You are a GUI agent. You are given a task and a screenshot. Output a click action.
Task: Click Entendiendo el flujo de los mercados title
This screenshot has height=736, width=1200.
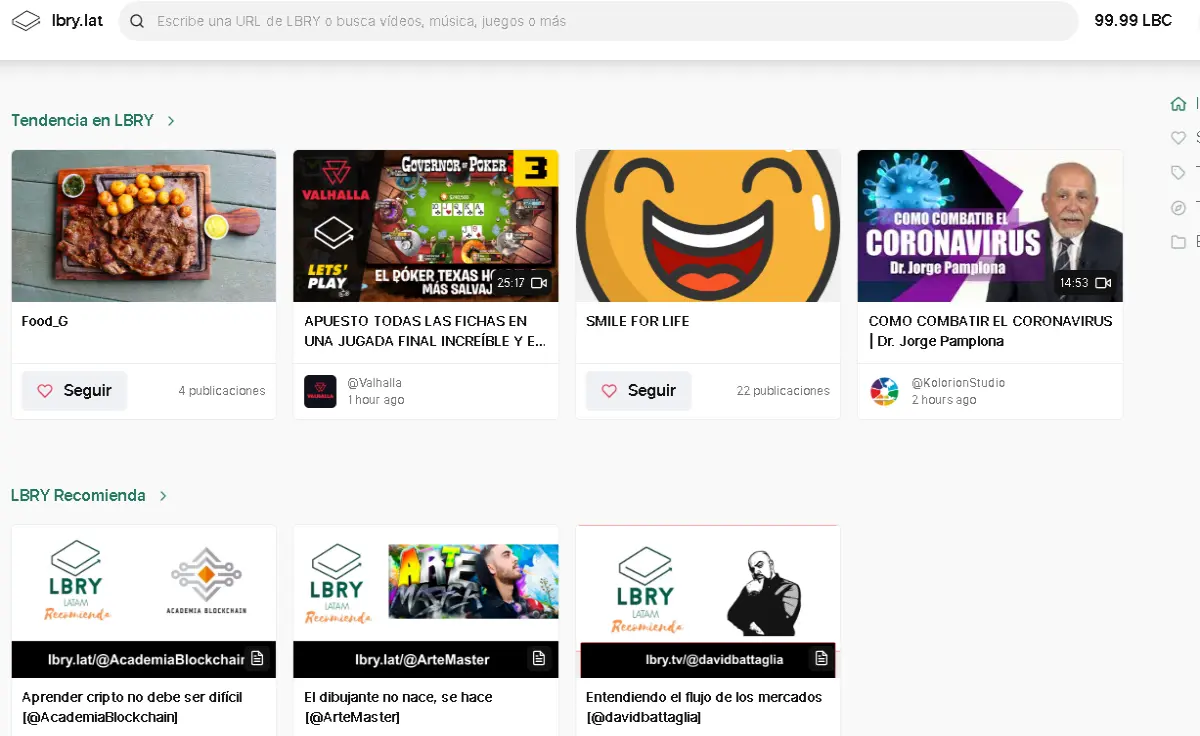click(704, 707)
